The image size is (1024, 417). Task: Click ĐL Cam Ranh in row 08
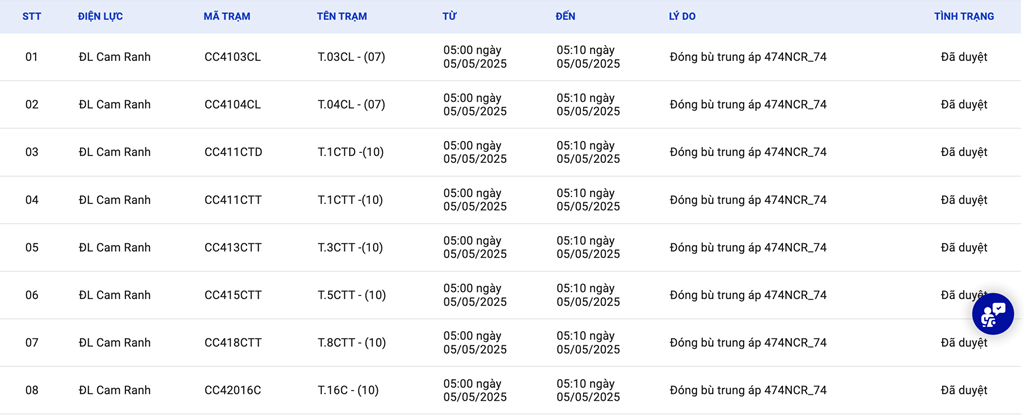click(114, 390)
